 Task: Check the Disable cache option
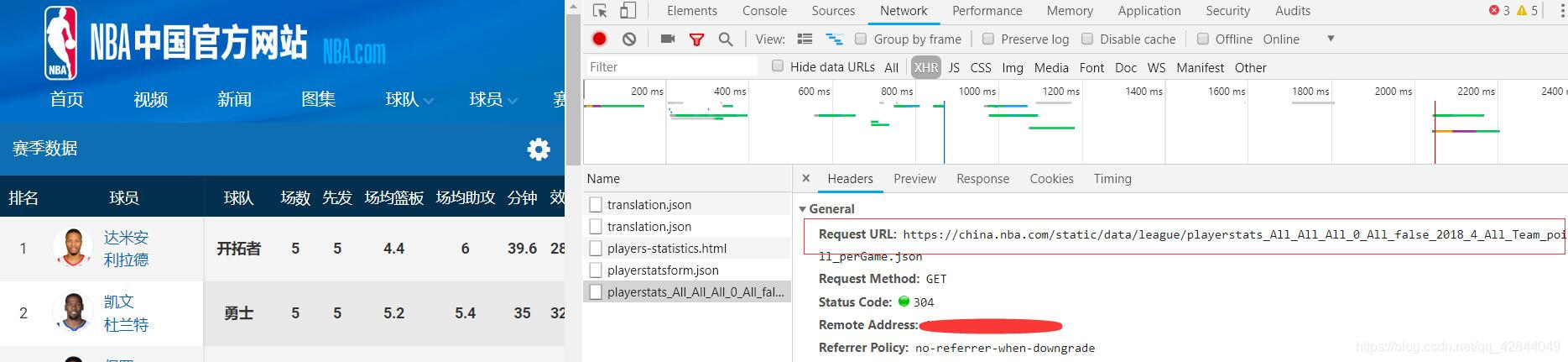point(1086,39)
